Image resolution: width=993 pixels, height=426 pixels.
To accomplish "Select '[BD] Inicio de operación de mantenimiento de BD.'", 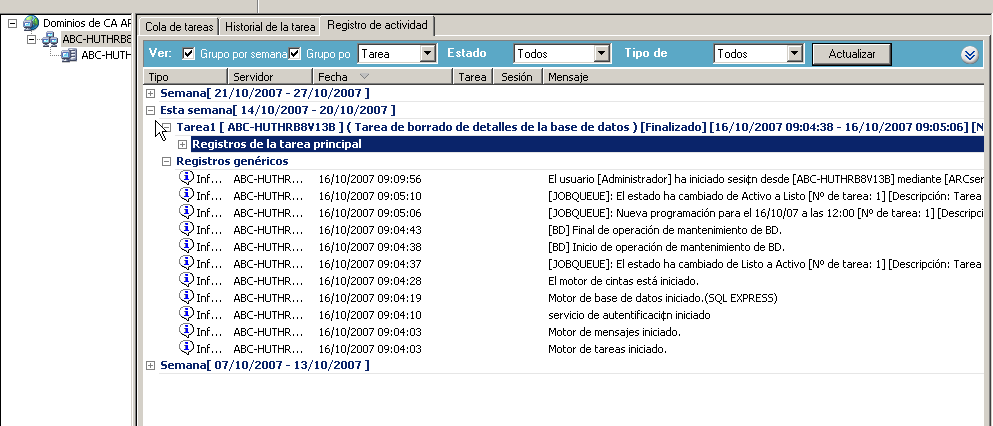I will click(666, 246).
